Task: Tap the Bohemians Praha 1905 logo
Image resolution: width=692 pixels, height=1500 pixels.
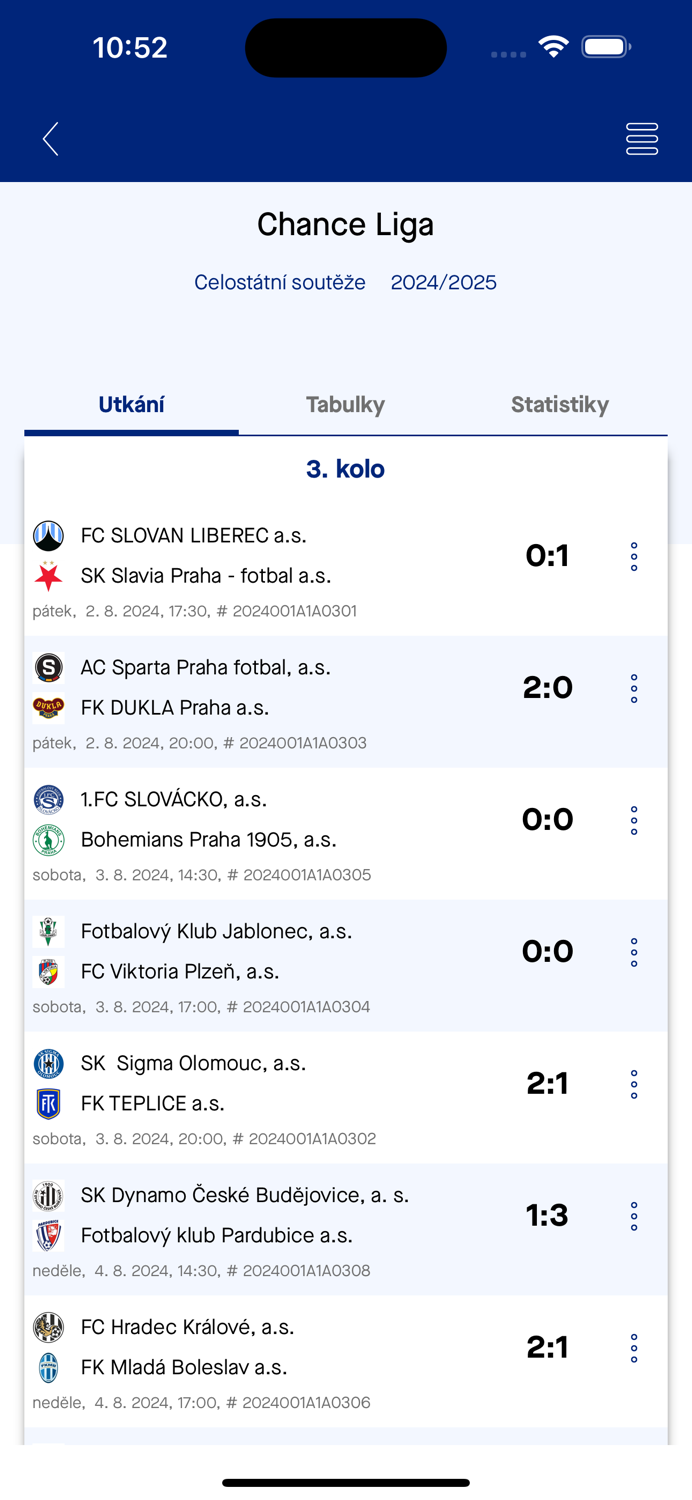Action: pyautogui.click(x=49, y=839)
